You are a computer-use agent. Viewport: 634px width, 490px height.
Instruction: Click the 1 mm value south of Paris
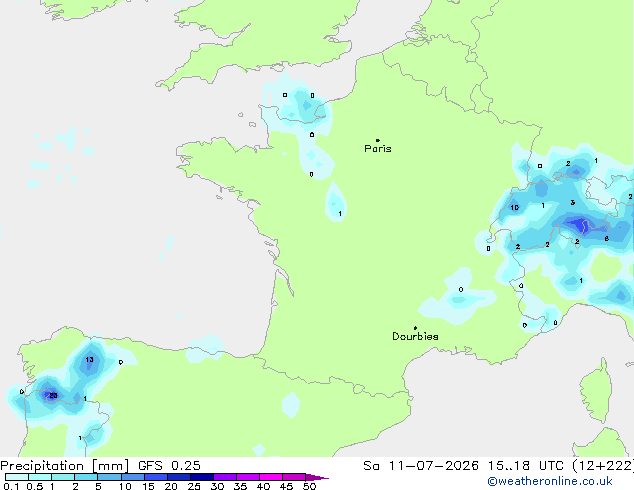coord(340,213)
